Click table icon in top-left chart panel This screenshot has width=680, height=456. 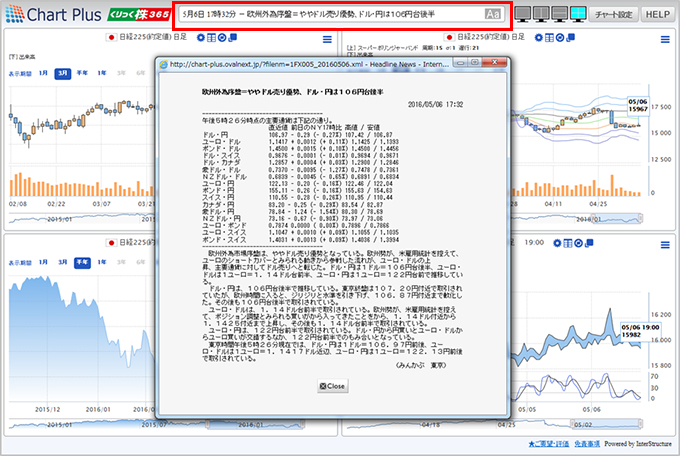click(x=211, y=38)
